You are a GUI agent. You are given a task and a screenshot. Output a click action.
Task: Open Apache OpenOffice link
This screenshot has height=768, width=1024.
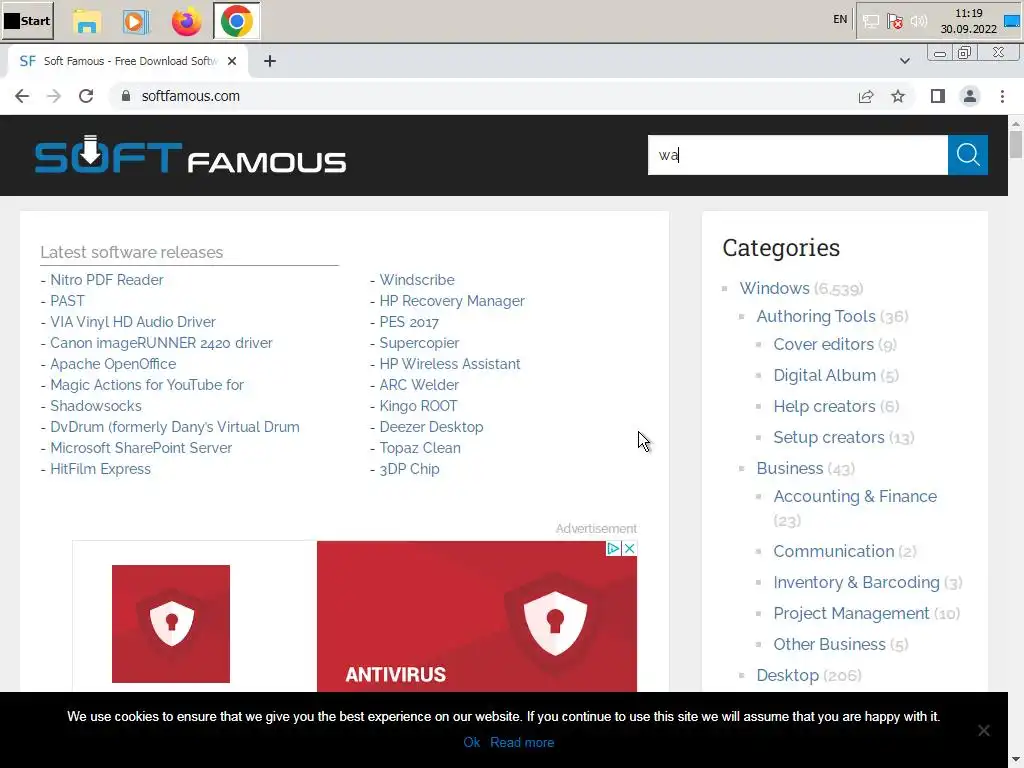tap(113, 364)
